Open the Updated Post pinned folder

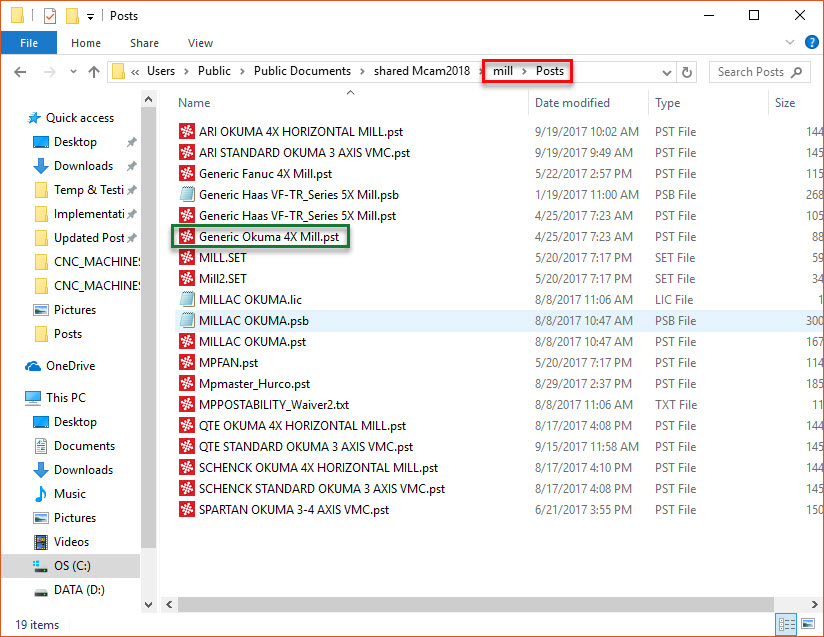(x=89, y=238)
